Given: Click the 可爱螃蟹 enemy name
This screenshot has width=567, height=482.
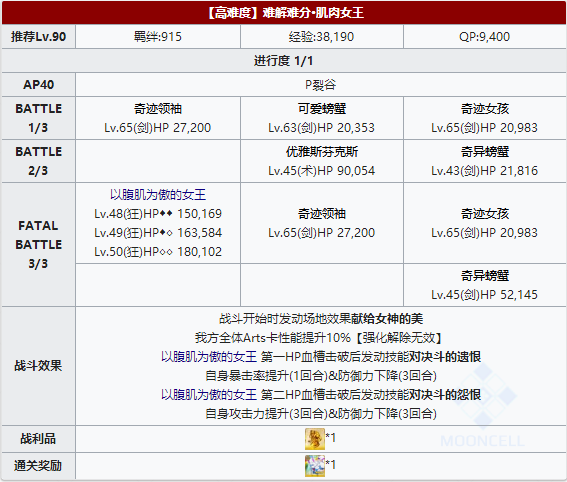Looking at the screenshot, I should (322, 108).
